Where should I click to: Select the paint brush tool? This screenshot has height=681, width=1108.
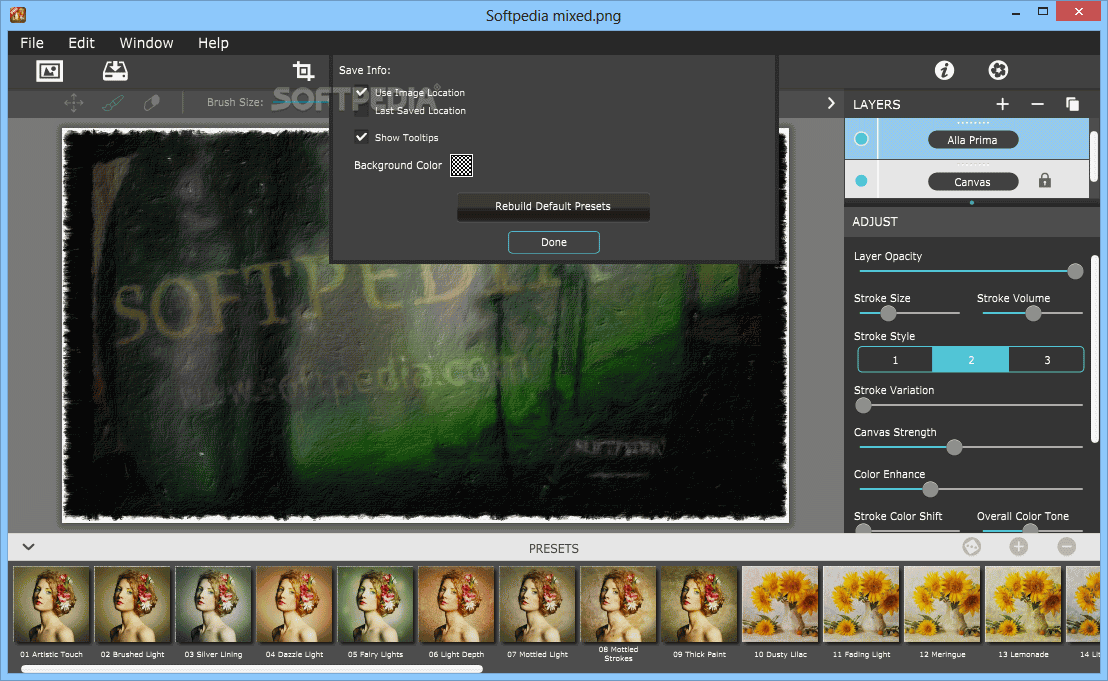[x=113, y=103]
